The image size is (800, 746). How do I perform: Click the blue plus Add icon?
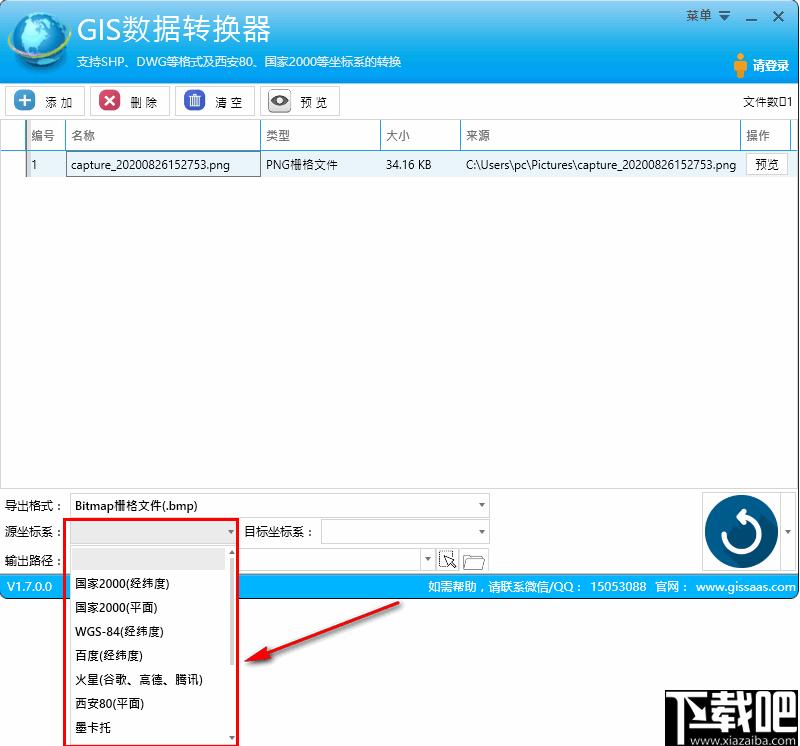24,101
